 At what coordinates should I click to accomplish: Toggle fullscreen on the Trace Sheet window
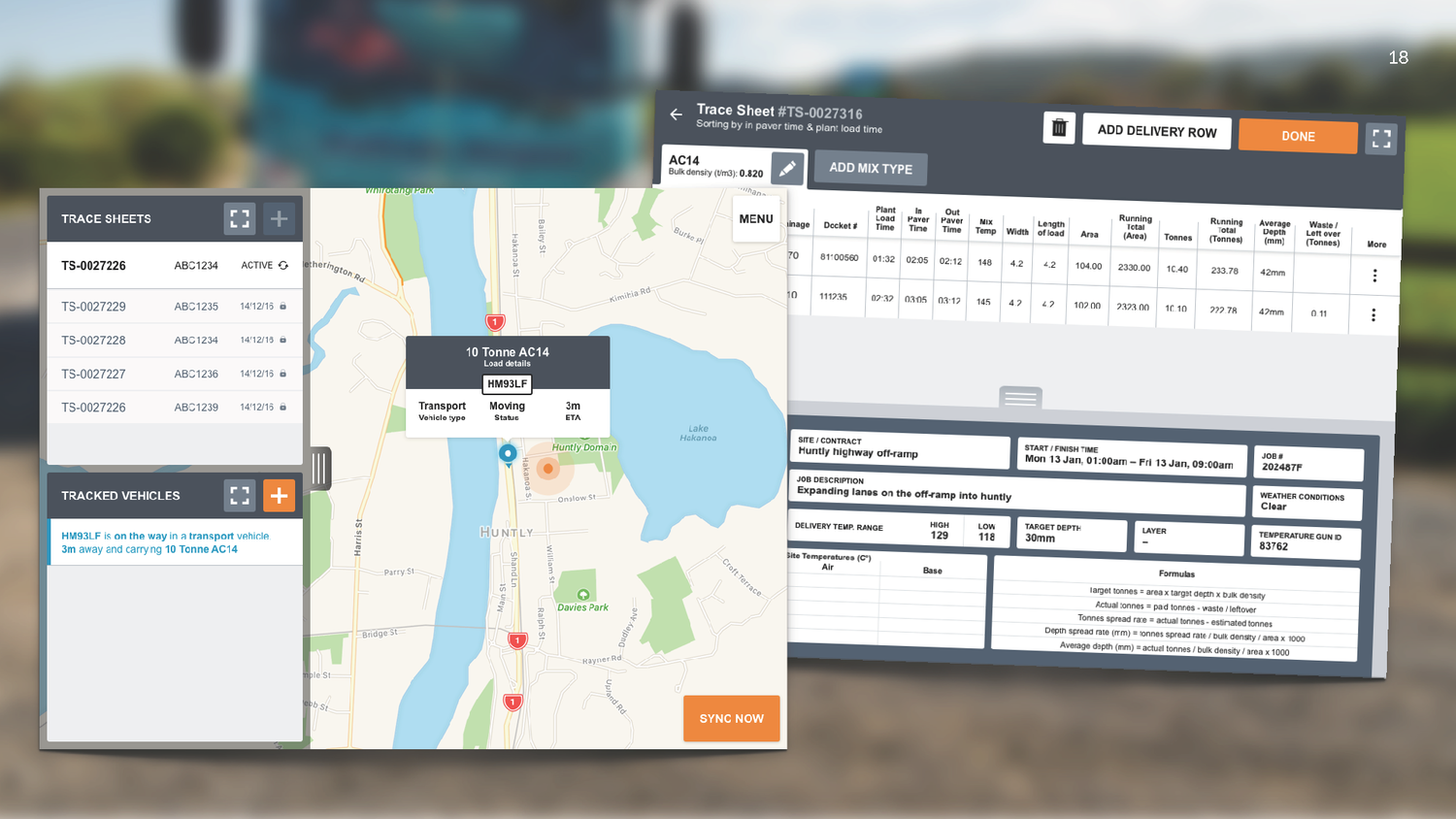tap(1381, 138)
